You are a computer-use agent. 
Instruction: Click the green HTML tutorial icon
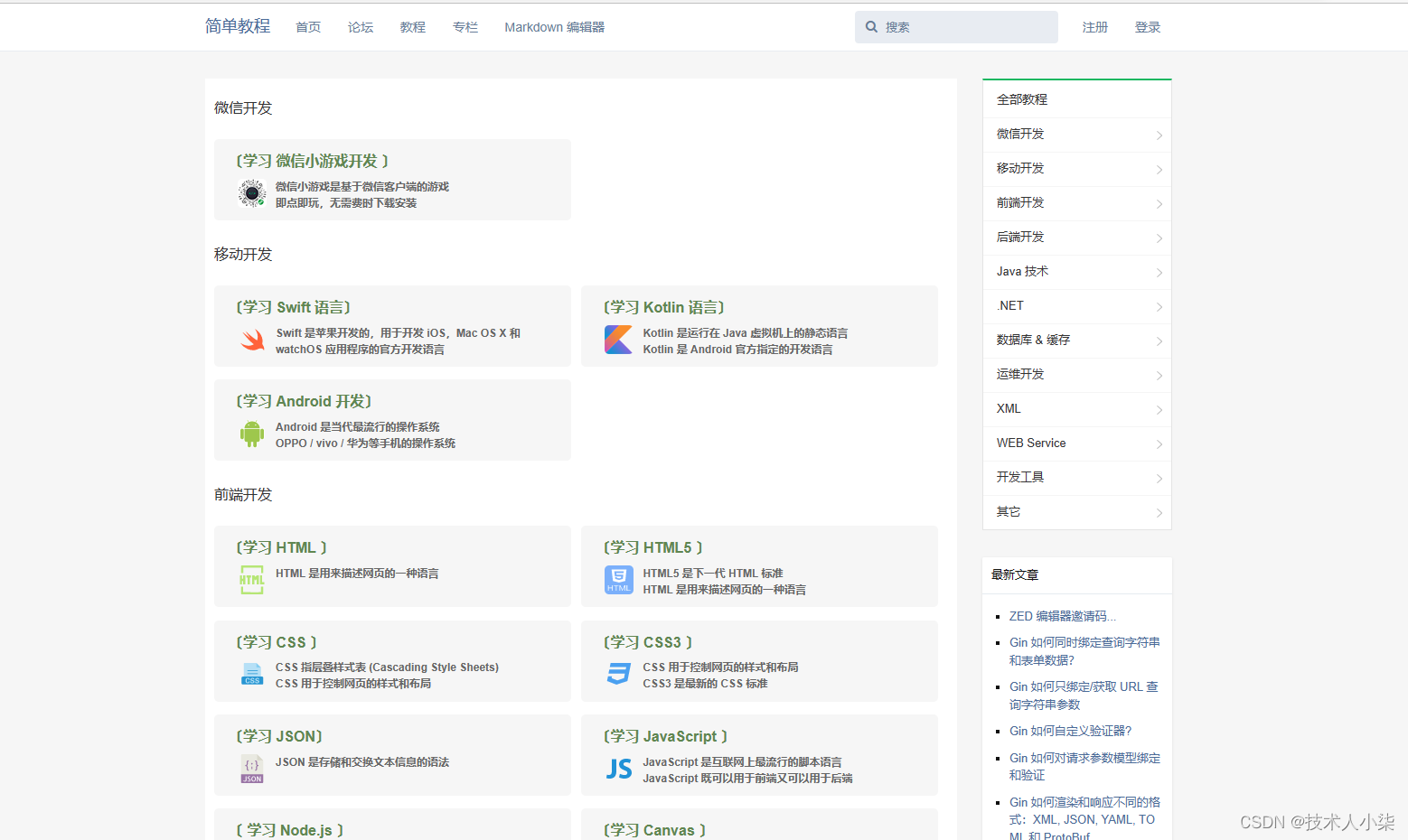coord(252,580)
